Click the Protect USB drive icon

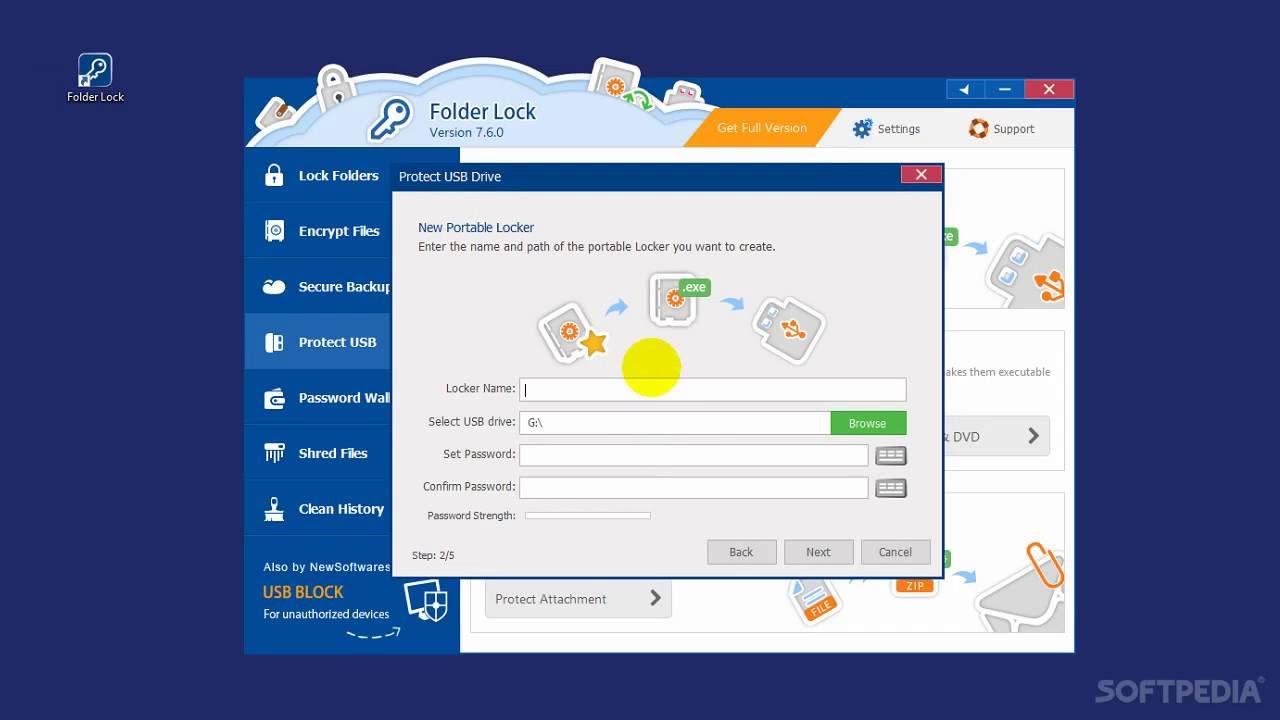274,342
